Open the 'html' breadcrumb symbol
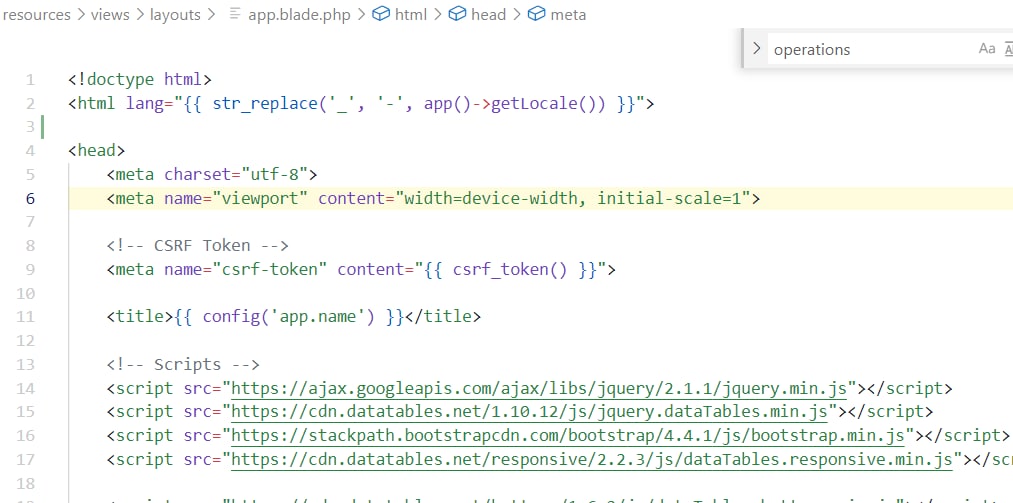 411,15
